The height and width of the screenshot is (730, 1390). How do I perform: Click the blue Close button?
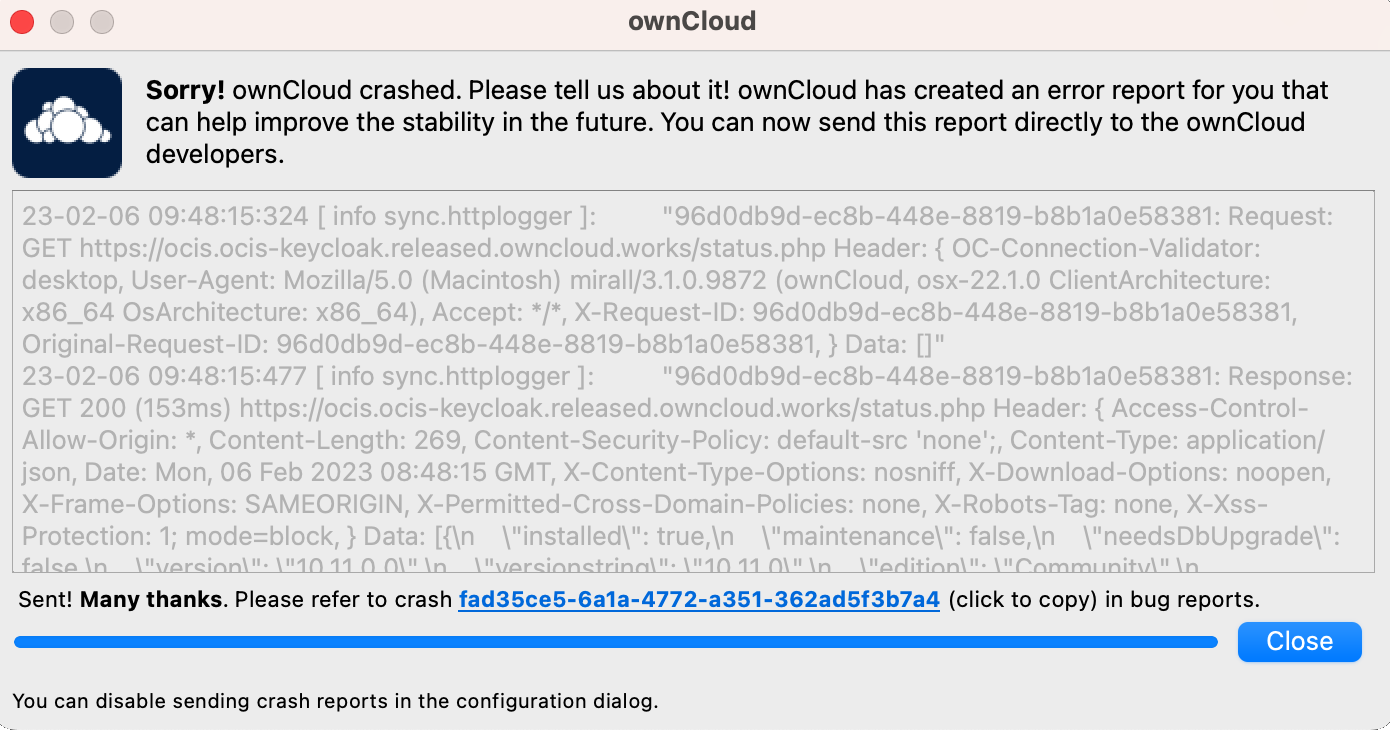(1299, 641)
